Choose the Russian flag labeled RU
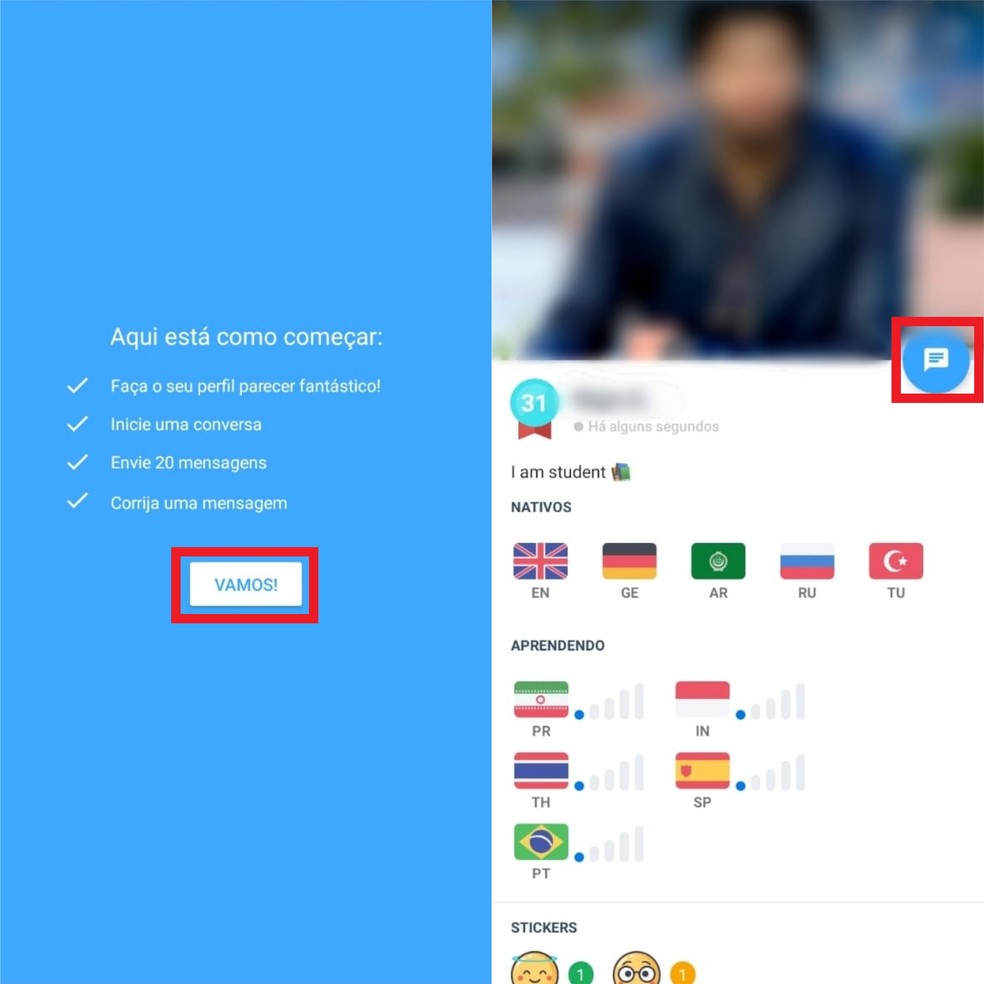984x984 pixels. (x=807, y=560)
